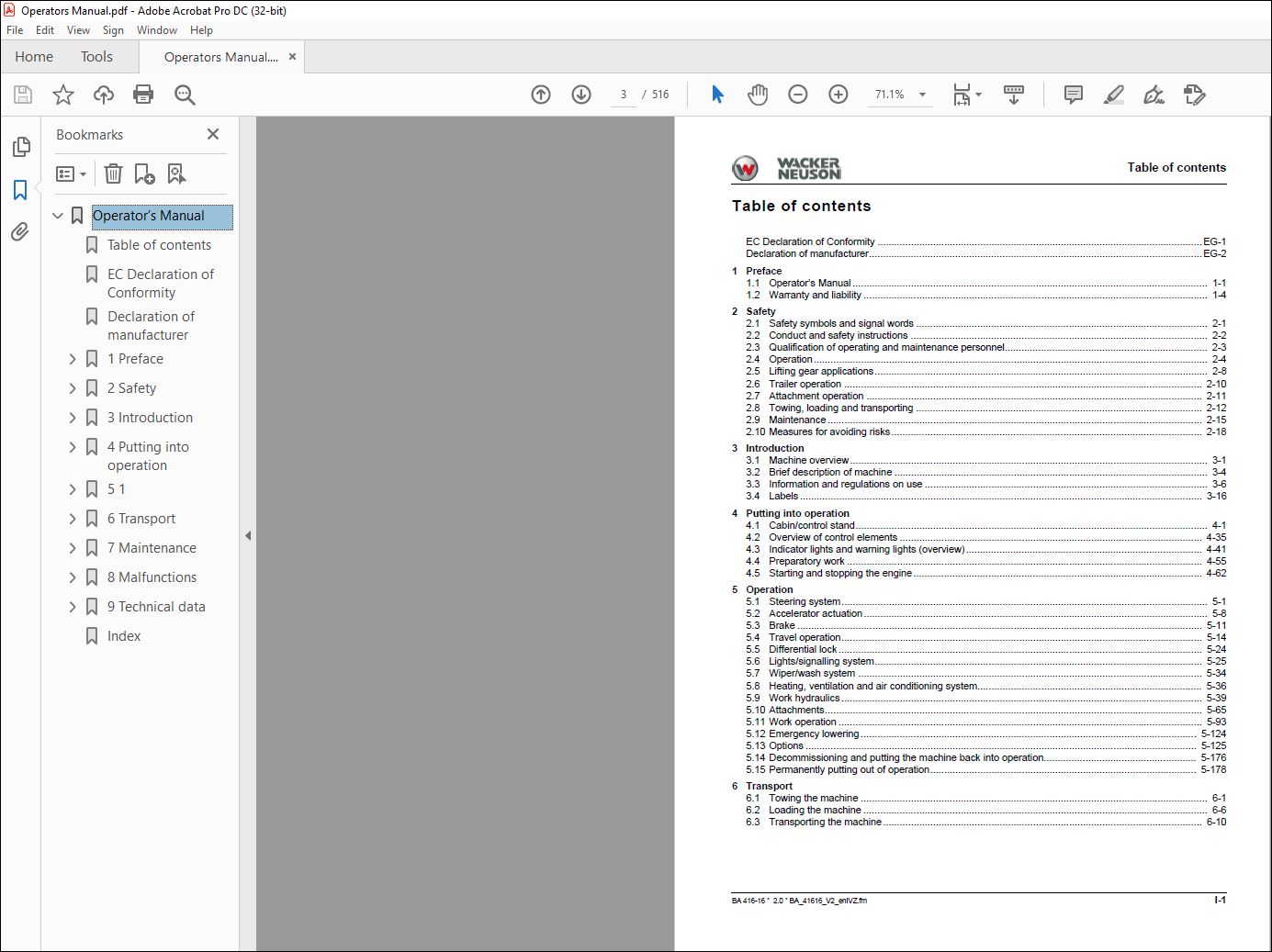This screenshot has width=1272, height=952.
Task: Click TOC entry 4.1 Cabin/control stand
Action: 985,525
